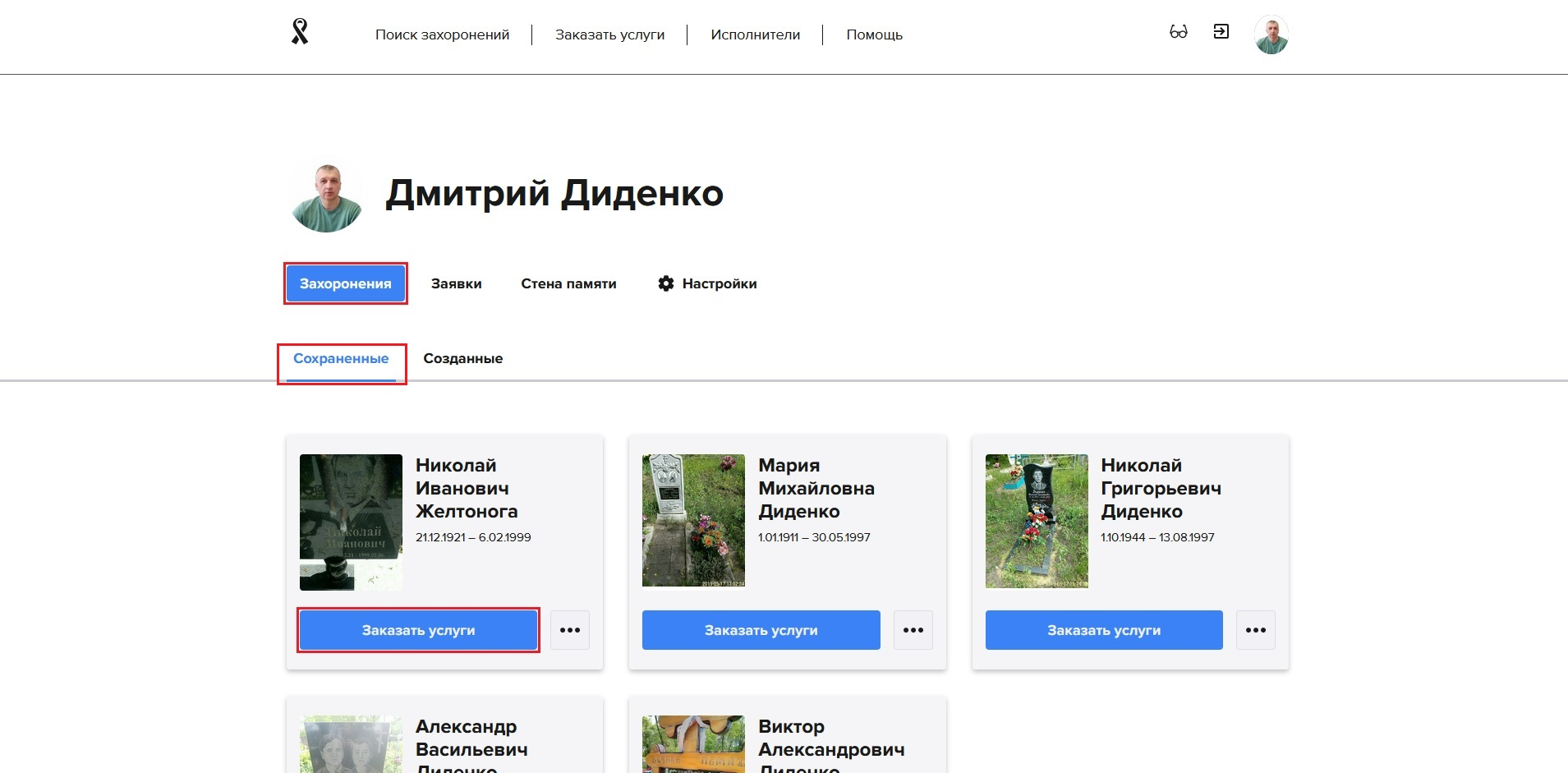Screen dimensions: 1568x773
Task: Open the Помощь menu item
Action: 874,35
